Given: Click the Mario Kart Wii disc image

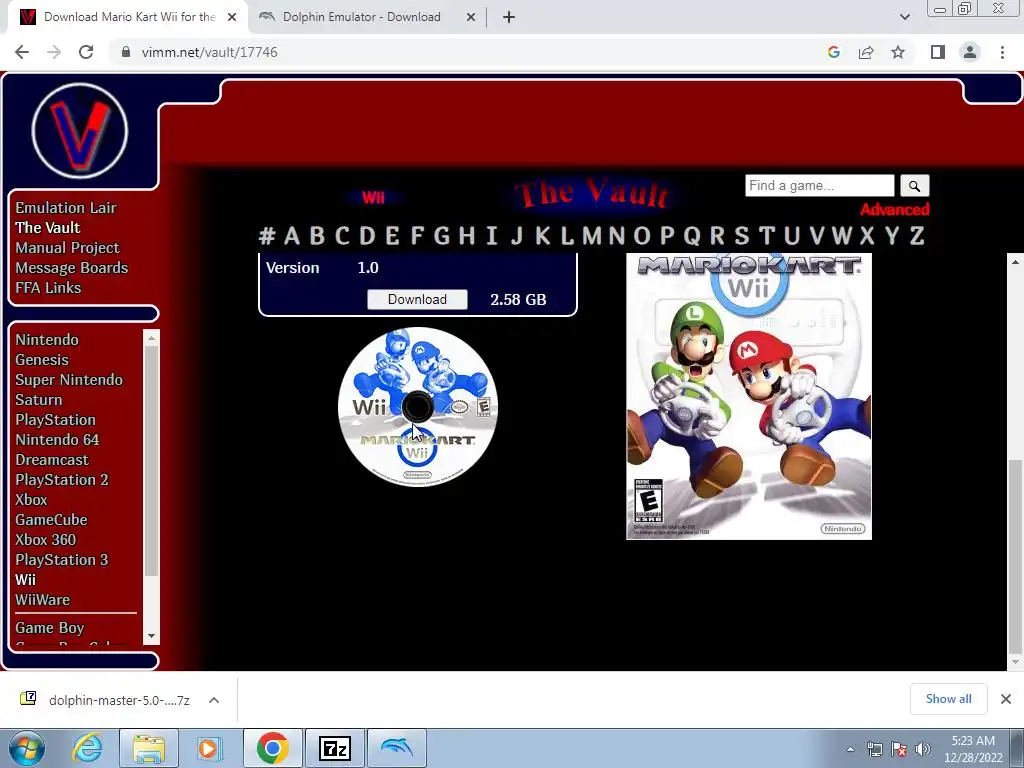Looking at the screenshot, I should 418,406.
